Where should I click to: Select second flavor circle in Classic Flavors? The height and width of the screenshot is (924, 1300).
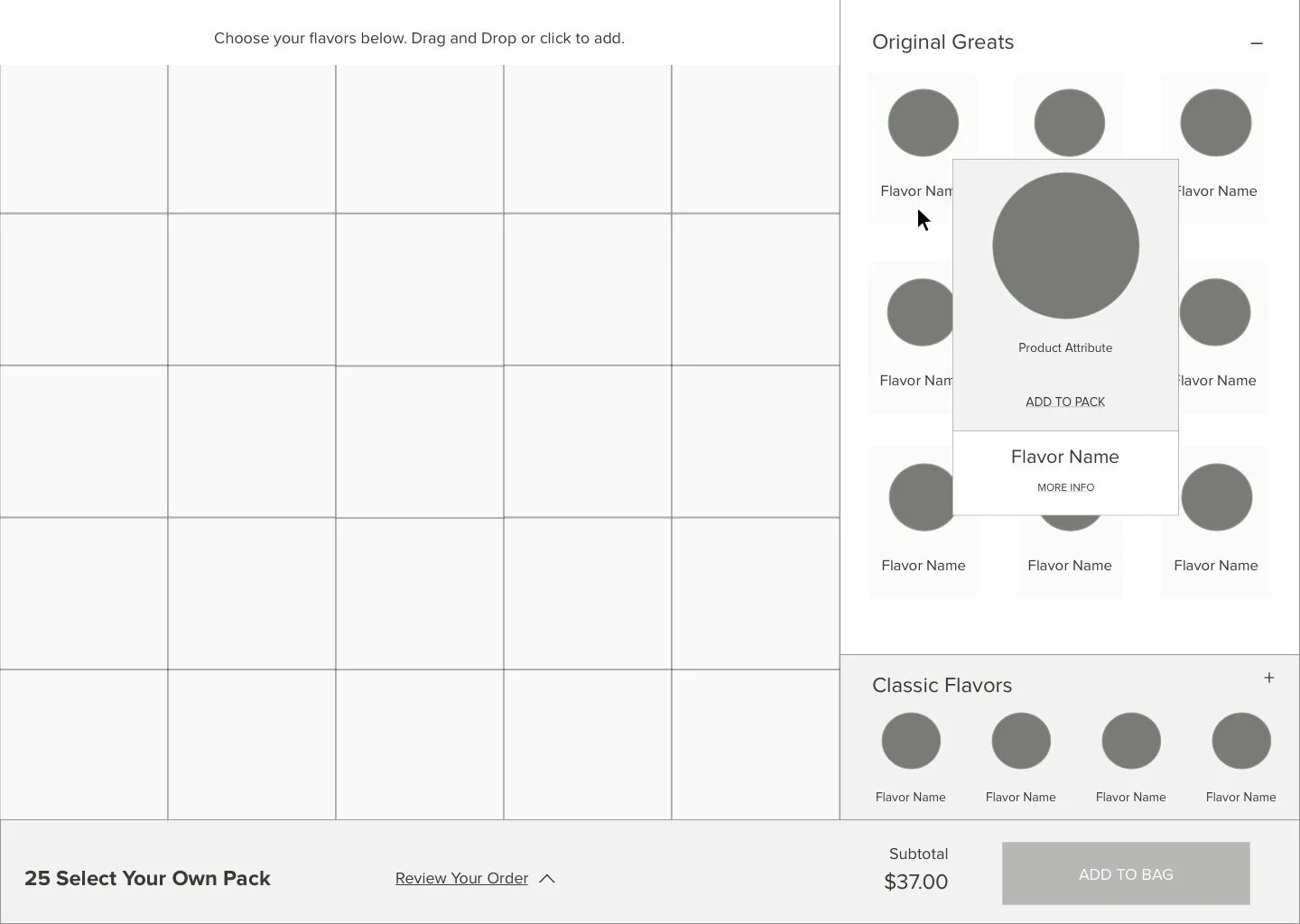(1021, 741)
